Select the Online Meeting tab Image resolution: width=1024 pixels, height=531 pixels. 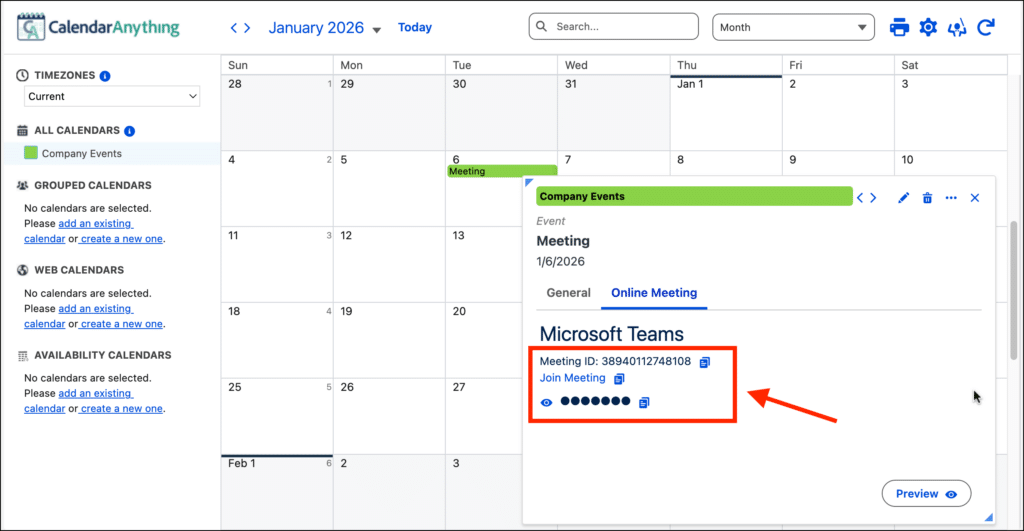click(654, 293)
